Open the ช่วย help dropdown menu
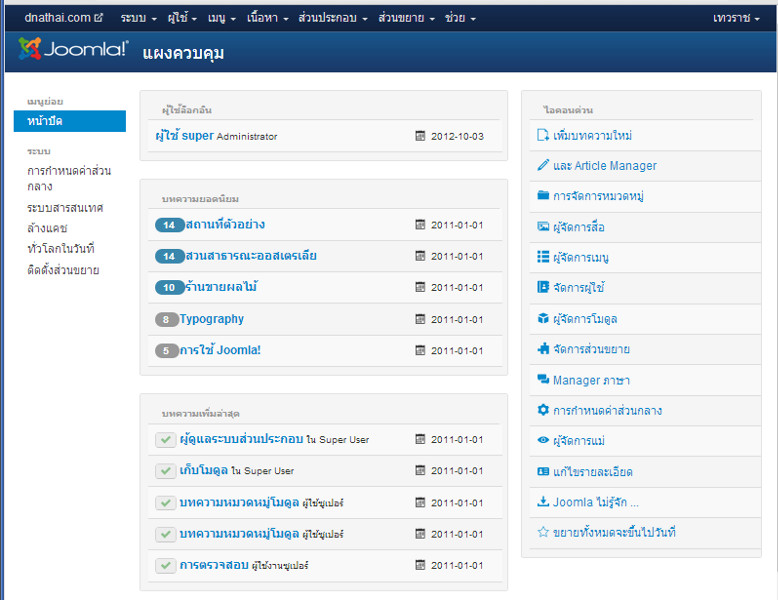 pos(460,18)
